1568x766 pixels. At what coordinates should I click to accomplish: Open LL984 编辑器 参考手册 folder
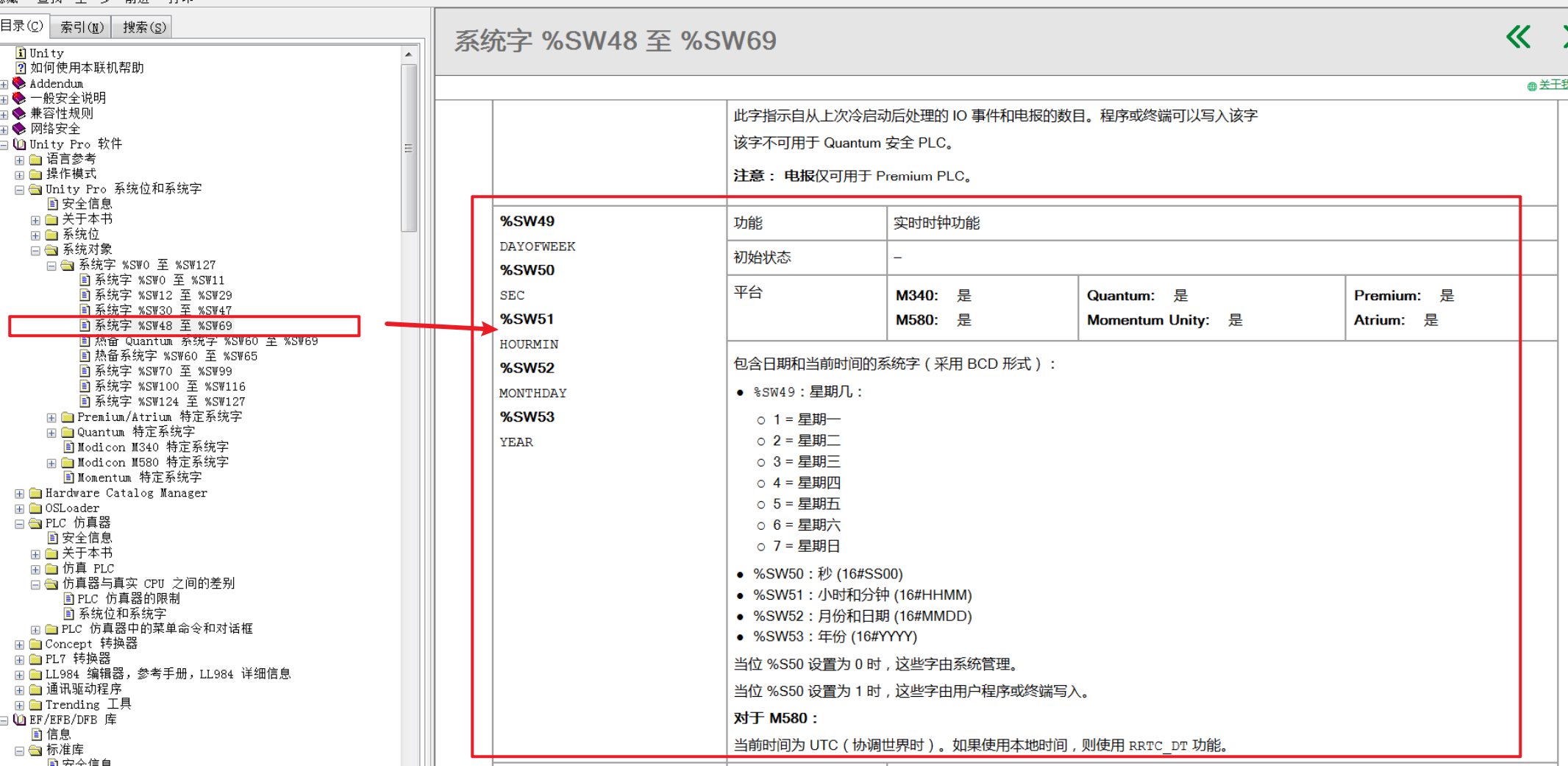(168, 674)
